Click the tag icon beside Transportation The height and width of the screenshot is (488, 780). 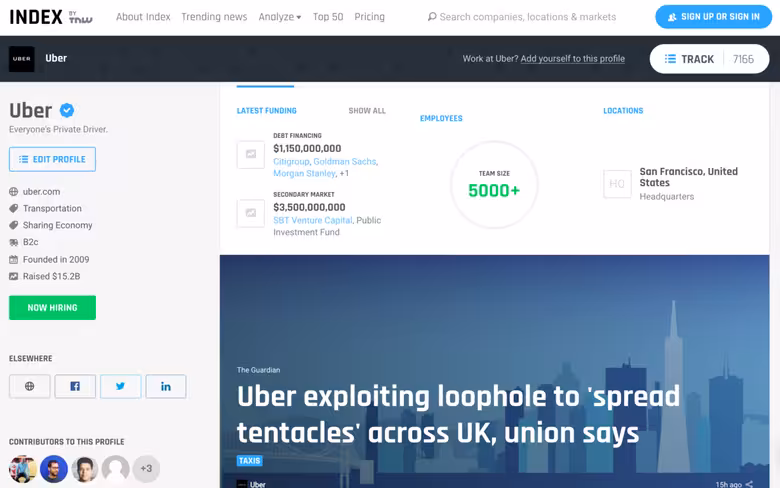tap(13, 208)
